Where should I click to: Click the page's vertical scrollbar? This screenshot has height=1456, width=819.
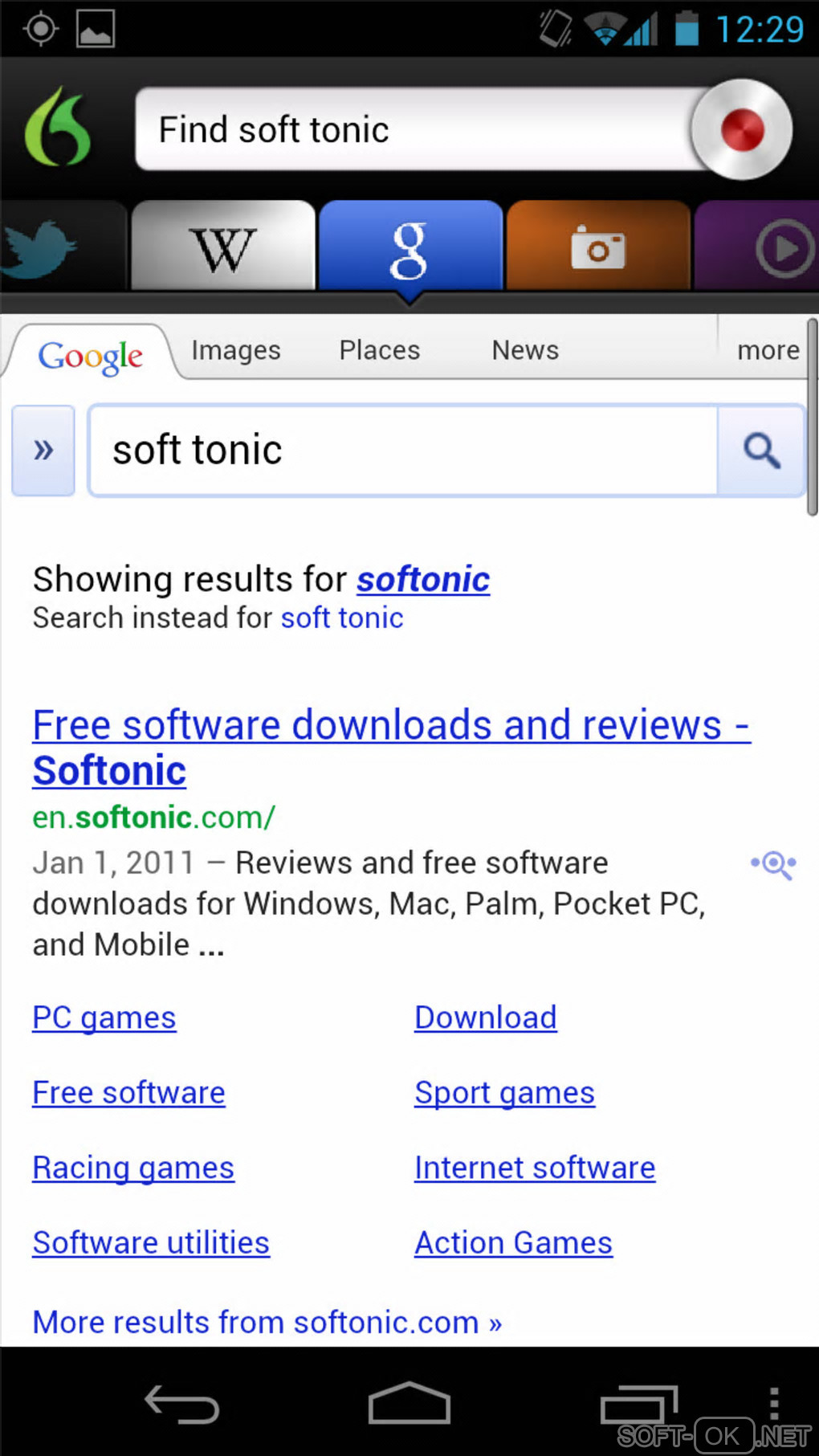click(812, 418)
